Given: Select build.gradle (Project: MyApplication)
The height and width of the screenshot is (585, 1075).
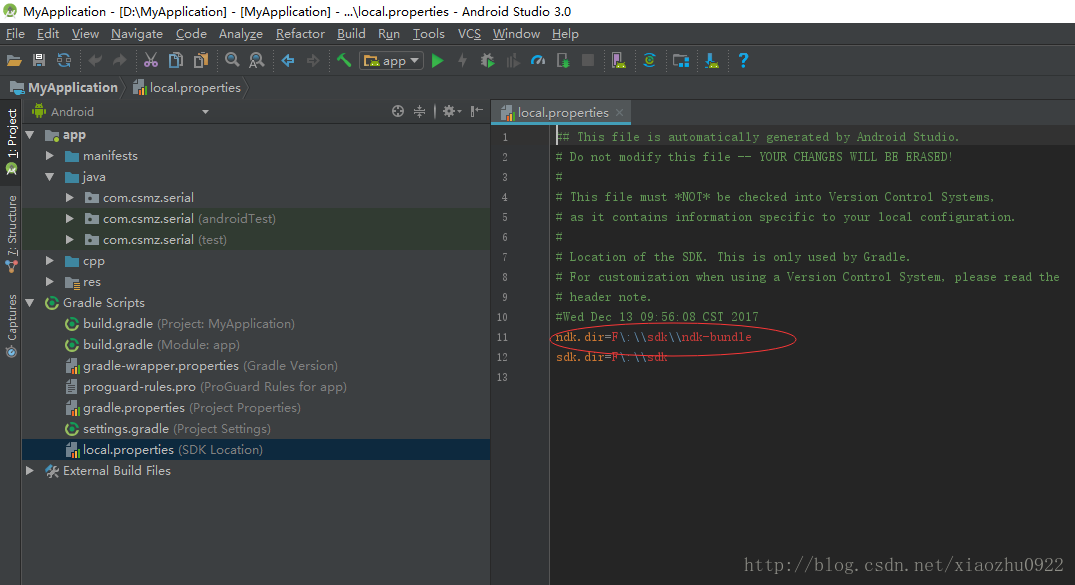Looking at the screenshot, I should (180, 324).
